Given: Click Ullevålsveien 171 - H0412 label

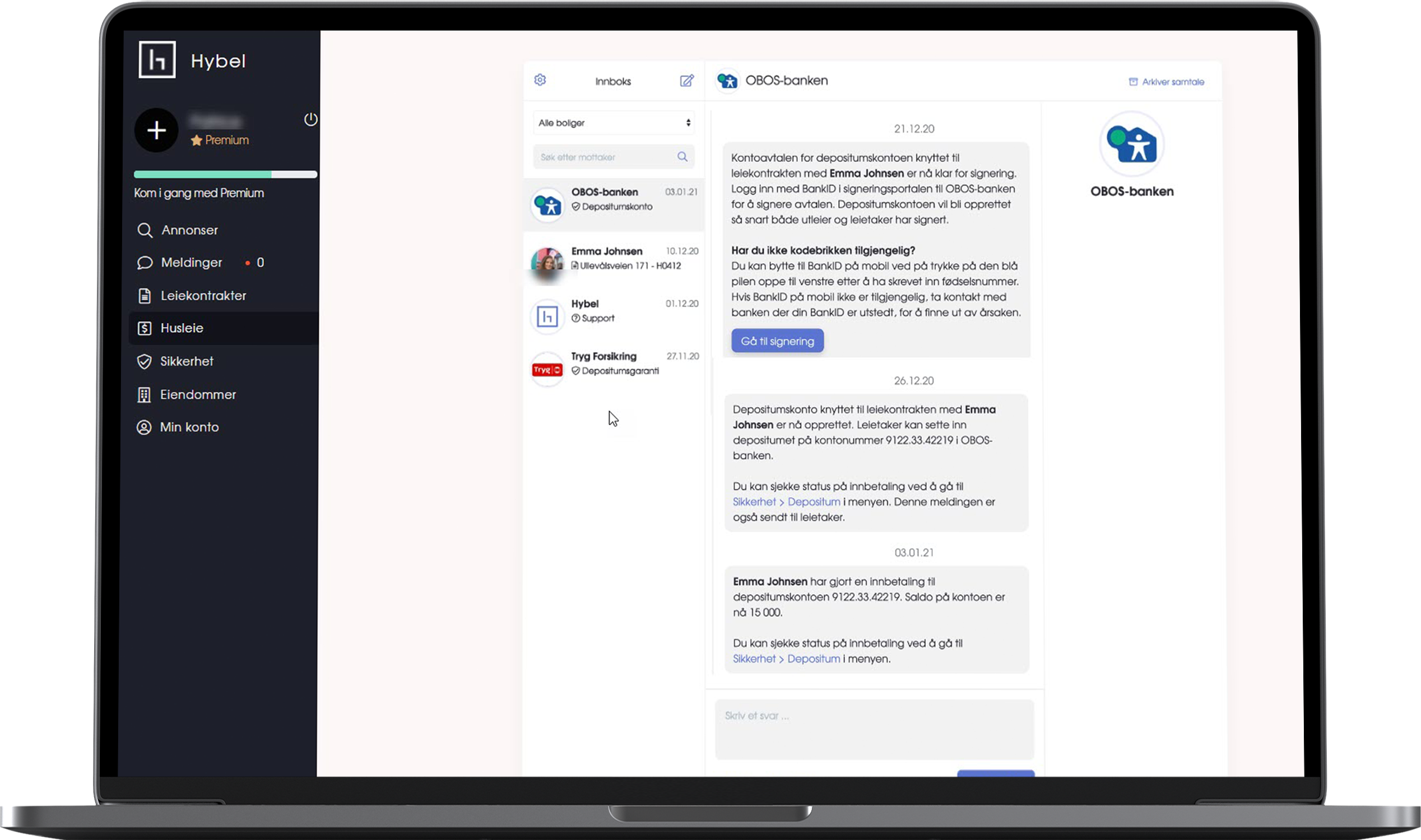Looking at the screenshot, I should 630,265.
